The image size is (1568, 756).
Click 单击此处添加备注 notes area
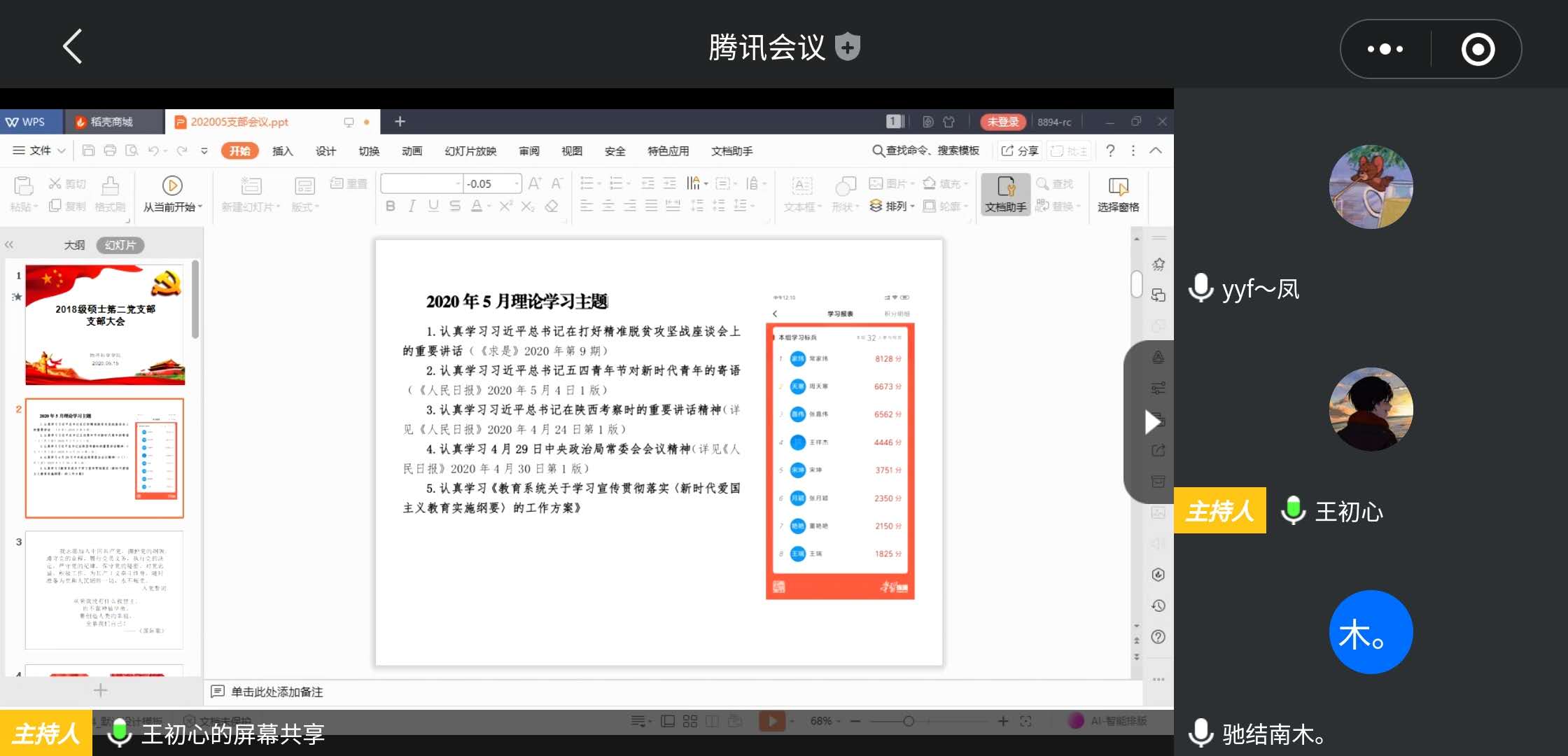pyautogui.click(x=277, y=692)
